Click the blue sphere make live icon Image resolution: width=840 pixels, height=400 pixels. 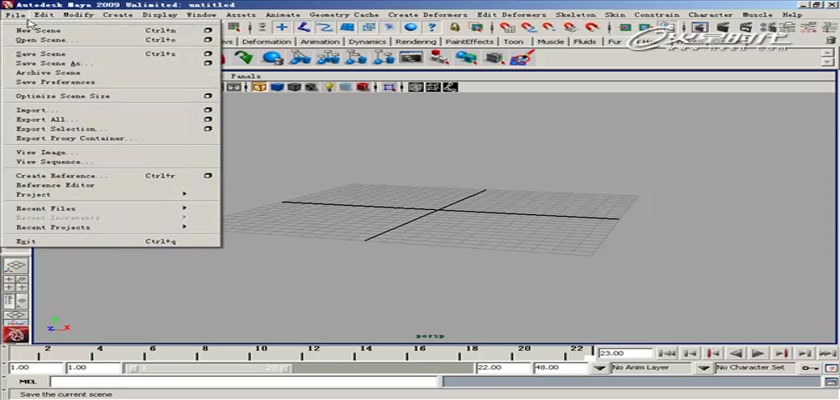(x=410, y=27)
